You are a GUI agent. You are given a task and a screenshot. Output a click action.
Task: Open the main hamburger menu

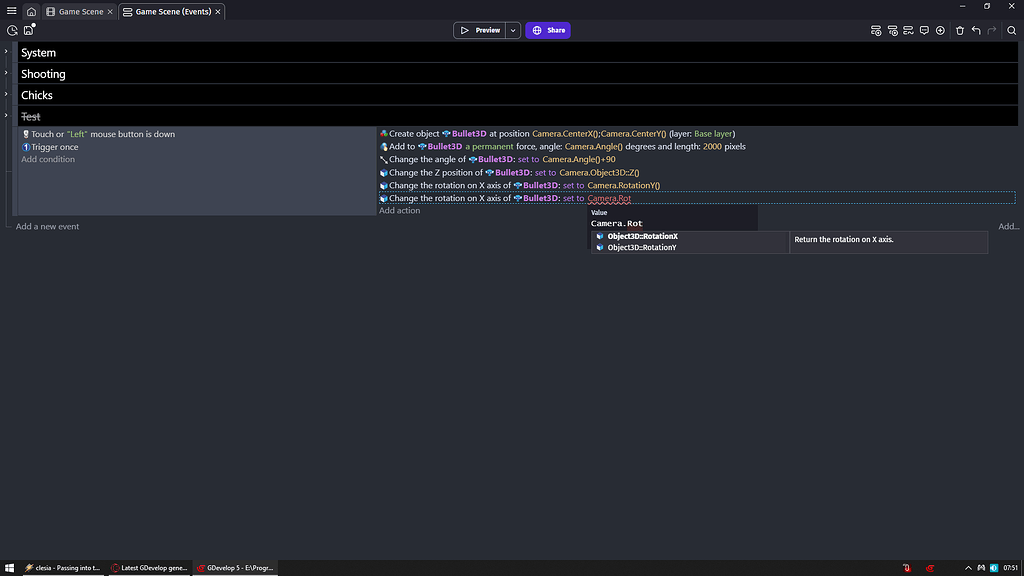coord(11,11)
